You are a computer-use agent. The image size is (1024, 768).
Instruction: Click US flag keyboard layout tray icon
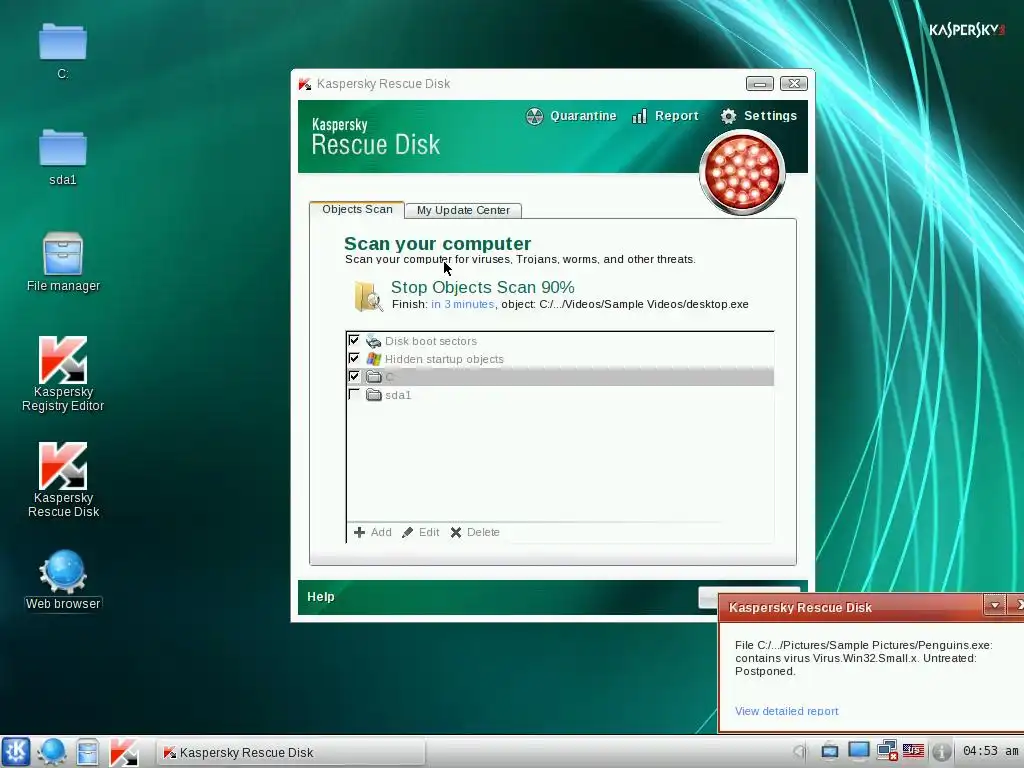[914, 751]
